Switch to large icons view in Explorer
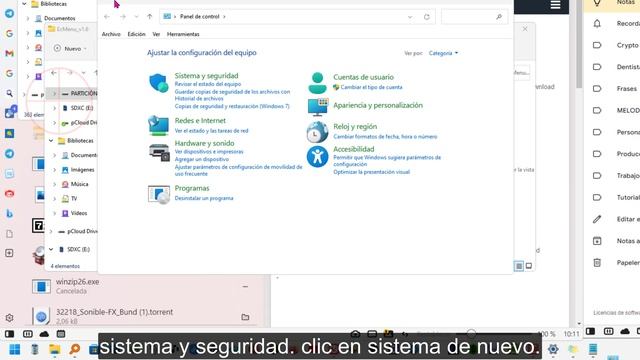This screenshot has height=360, width=640. pos(529,266)
